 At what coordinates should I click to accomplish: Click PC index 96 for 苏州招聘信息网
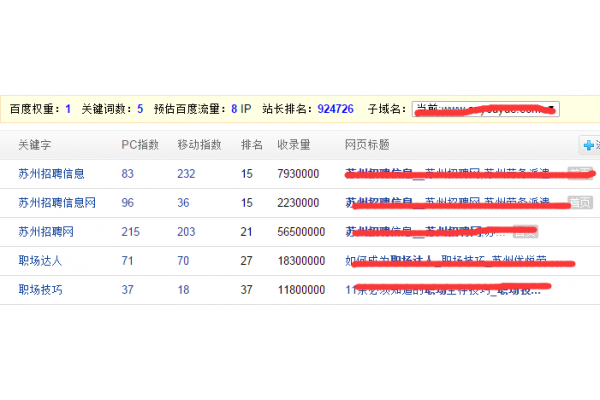128,202
